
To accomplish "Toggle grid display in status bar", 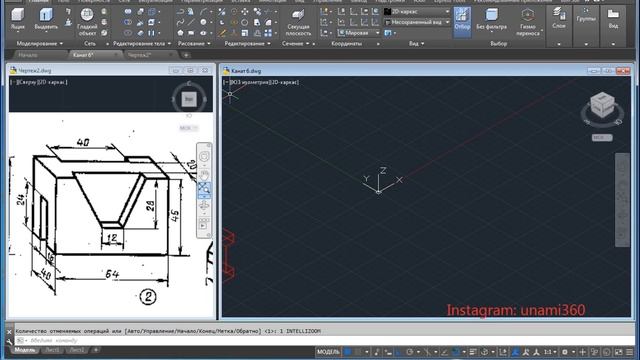I will coord(347,351).
